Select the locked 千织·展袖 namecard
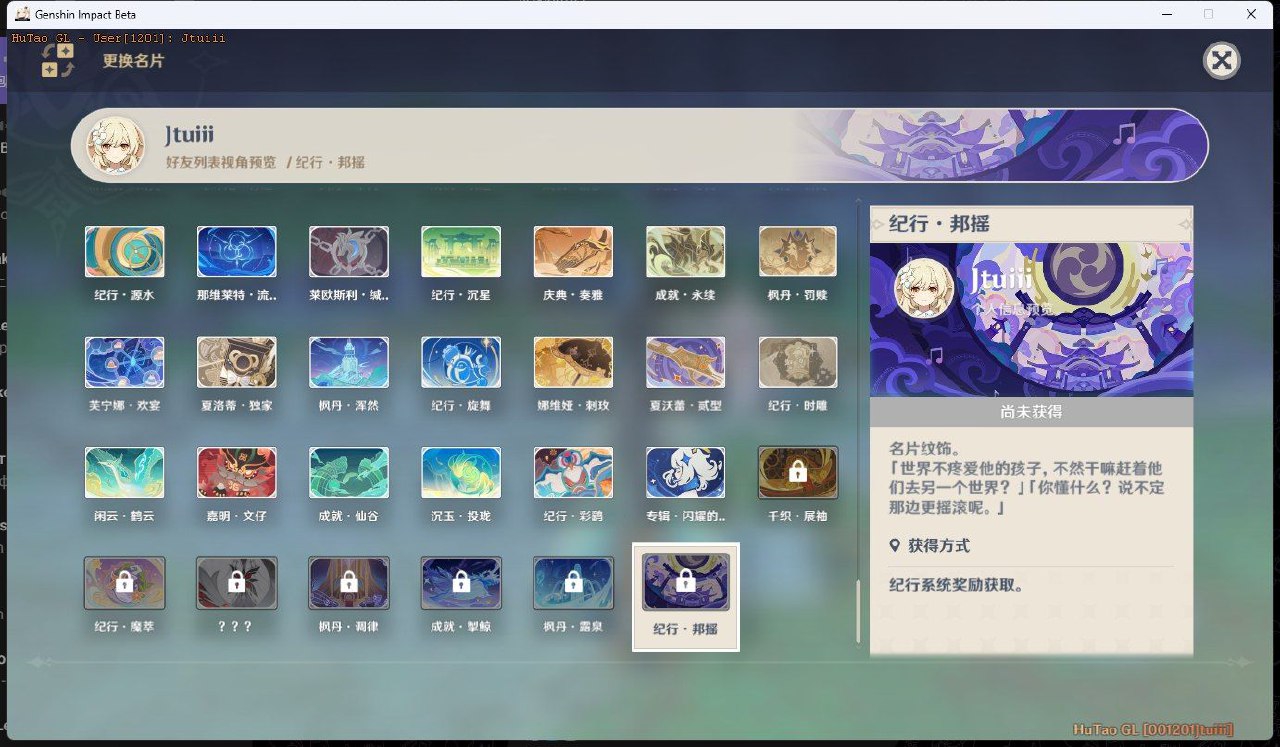The height and width of the screenshot is (747, 1280). [x=797, y=472]
